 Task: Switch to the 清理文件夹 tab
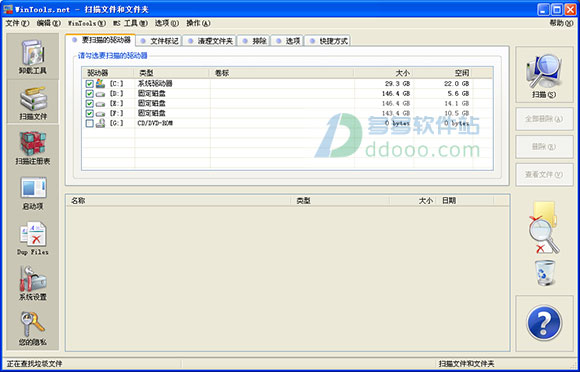click(x=210, y=41)
